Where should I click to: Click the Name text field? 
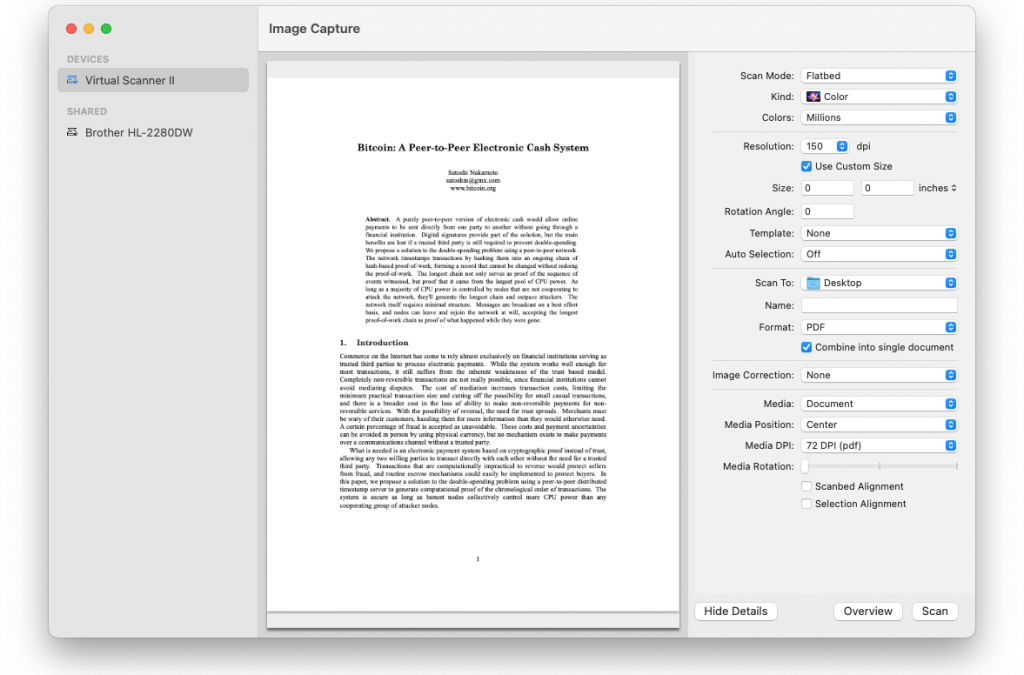pos(879,306)
